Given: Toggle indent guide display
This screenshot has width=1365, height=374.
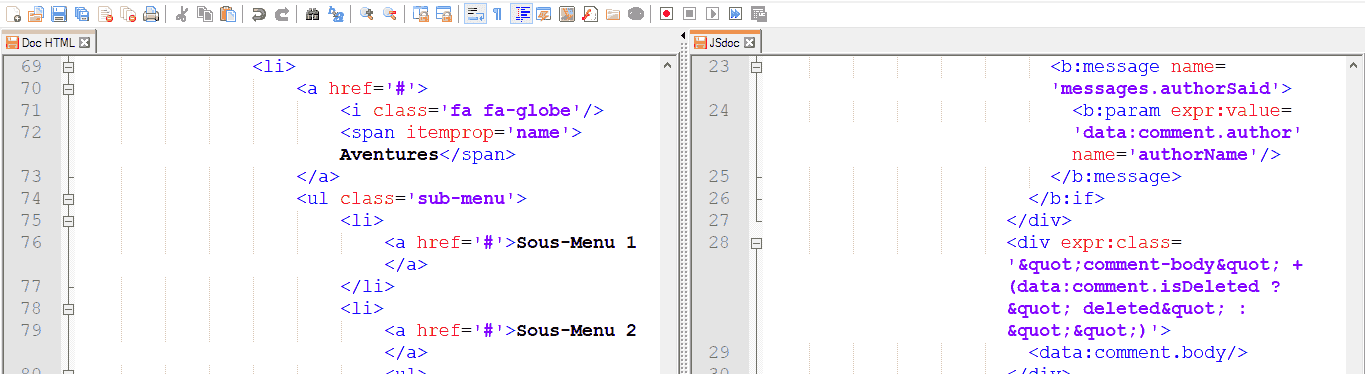Looking at the screenshot, I should [521, 14].
